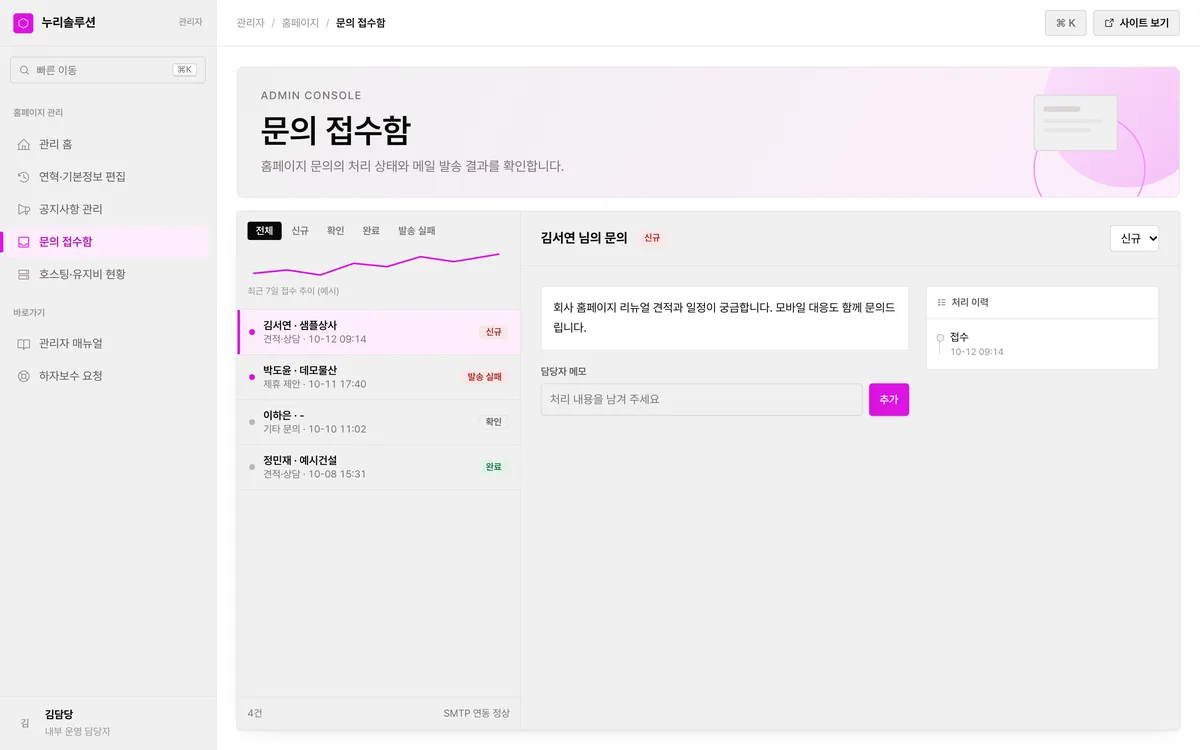Viewport: 1200px width, 750px height.
Task: Click 홈페이지 in the breadcrumb
Action: [300, 22]
